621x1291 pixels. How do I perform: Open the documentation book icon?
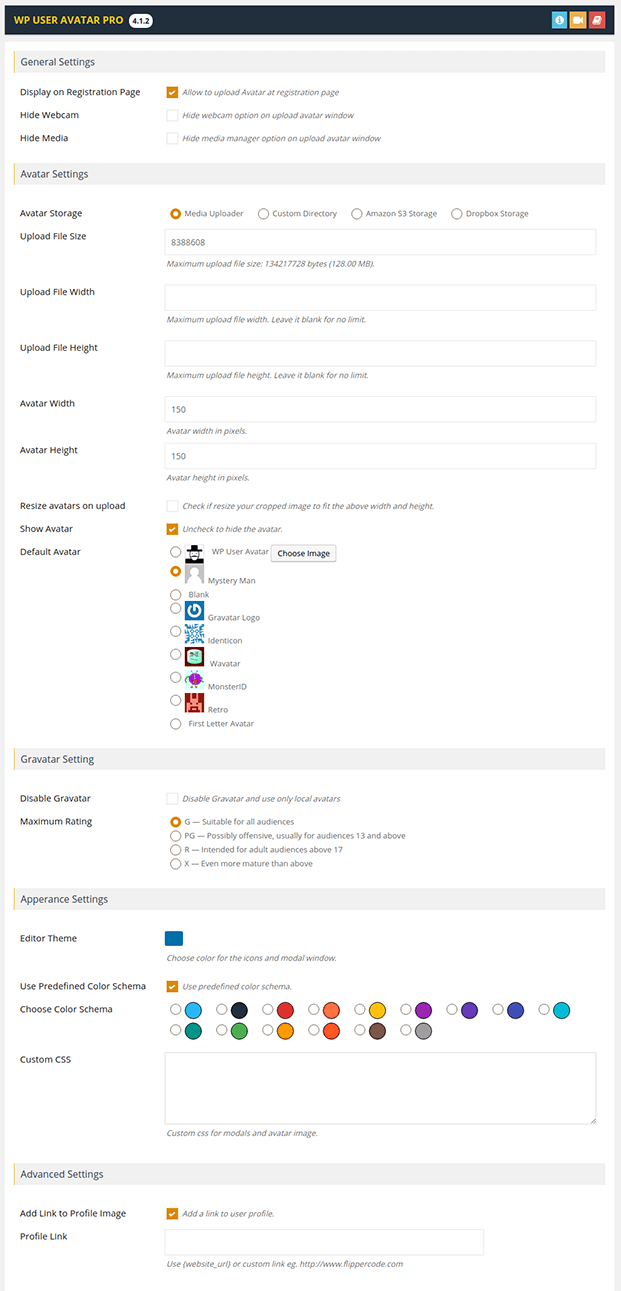[x=597, y=19]
